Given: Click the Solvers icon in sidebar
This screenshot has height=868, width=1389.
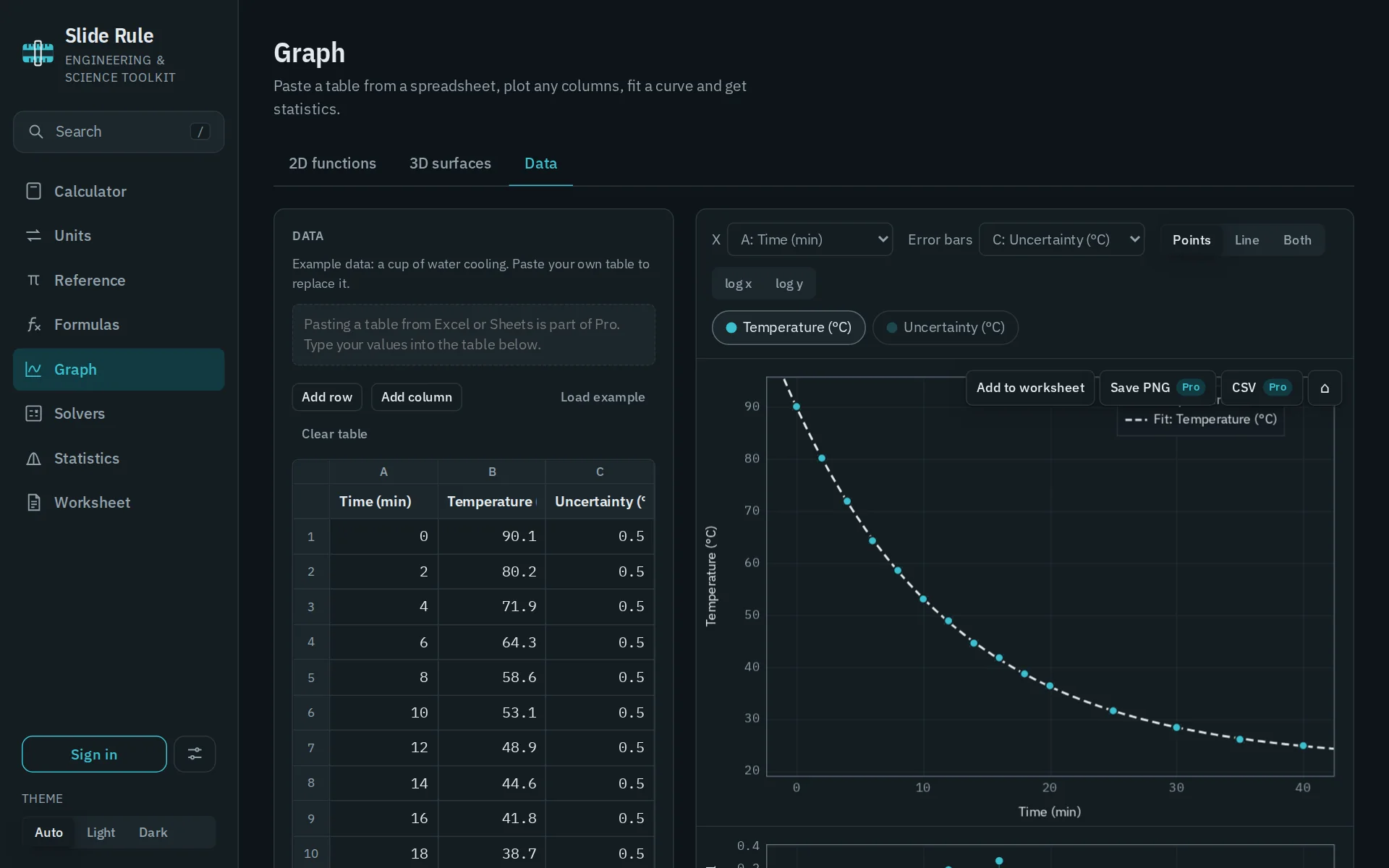Looking at the screenshot, I should click(x=33, y=414).
